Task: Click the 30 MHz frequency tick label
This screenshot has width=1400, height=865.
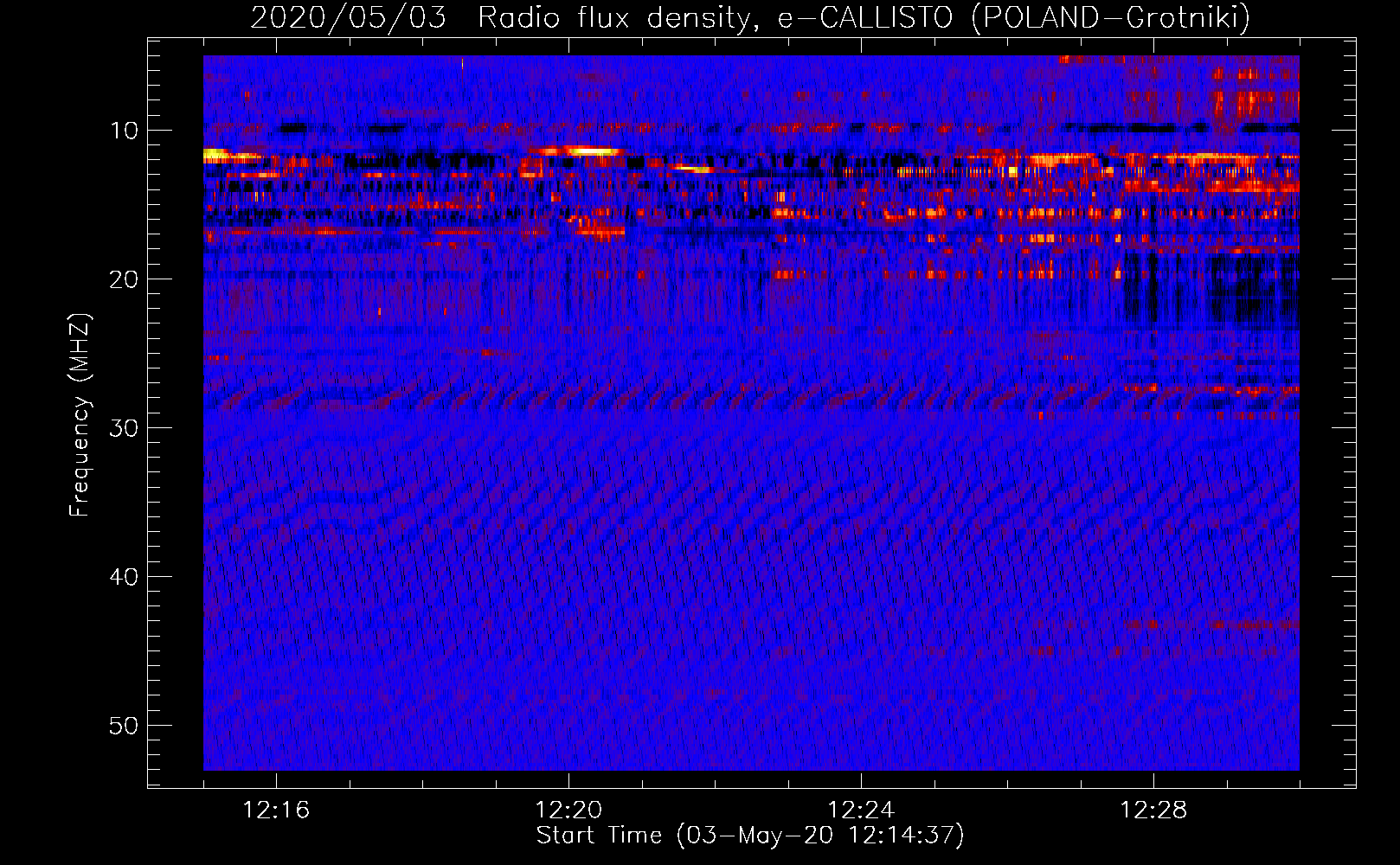Action: 125,428
